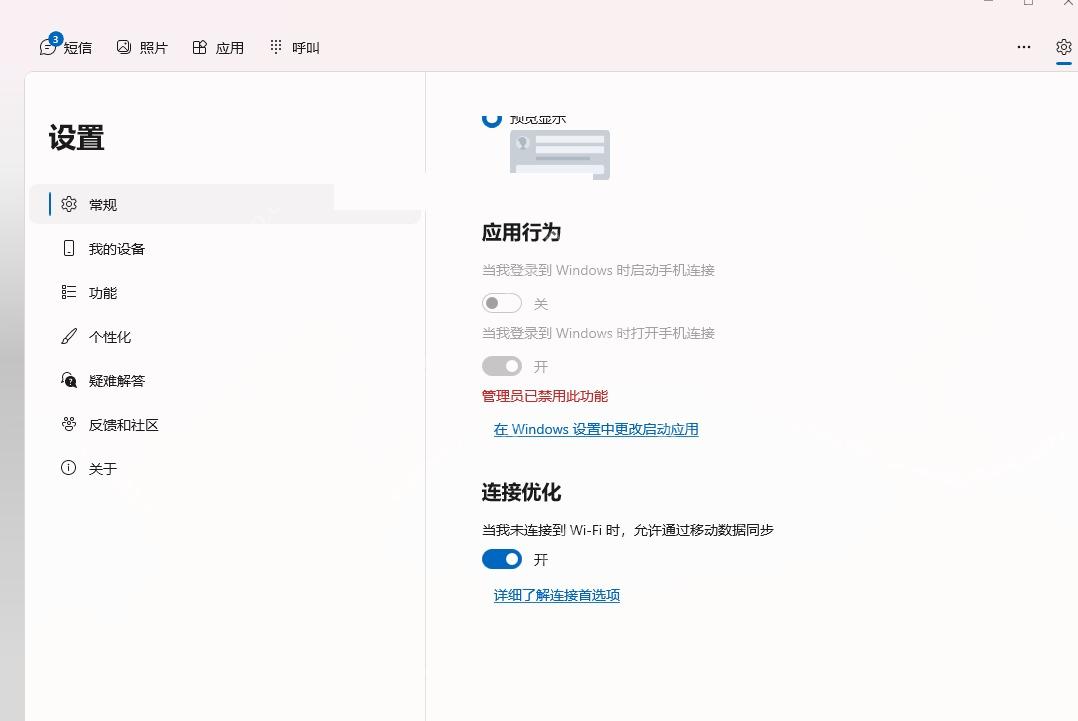1078x721 pixels.
Task: Turn off mobile data sync toggle
Action: click(502, 559)
